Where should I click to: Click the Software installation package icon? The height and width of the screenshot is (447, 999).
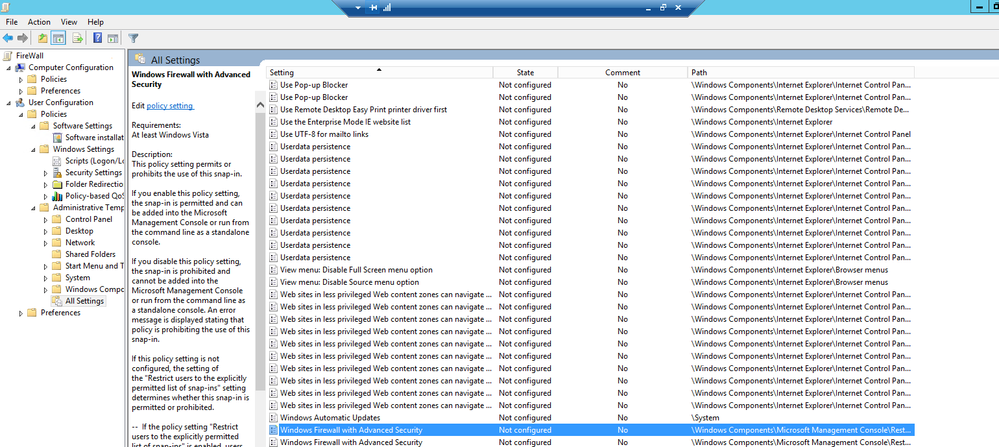point(58,138)
